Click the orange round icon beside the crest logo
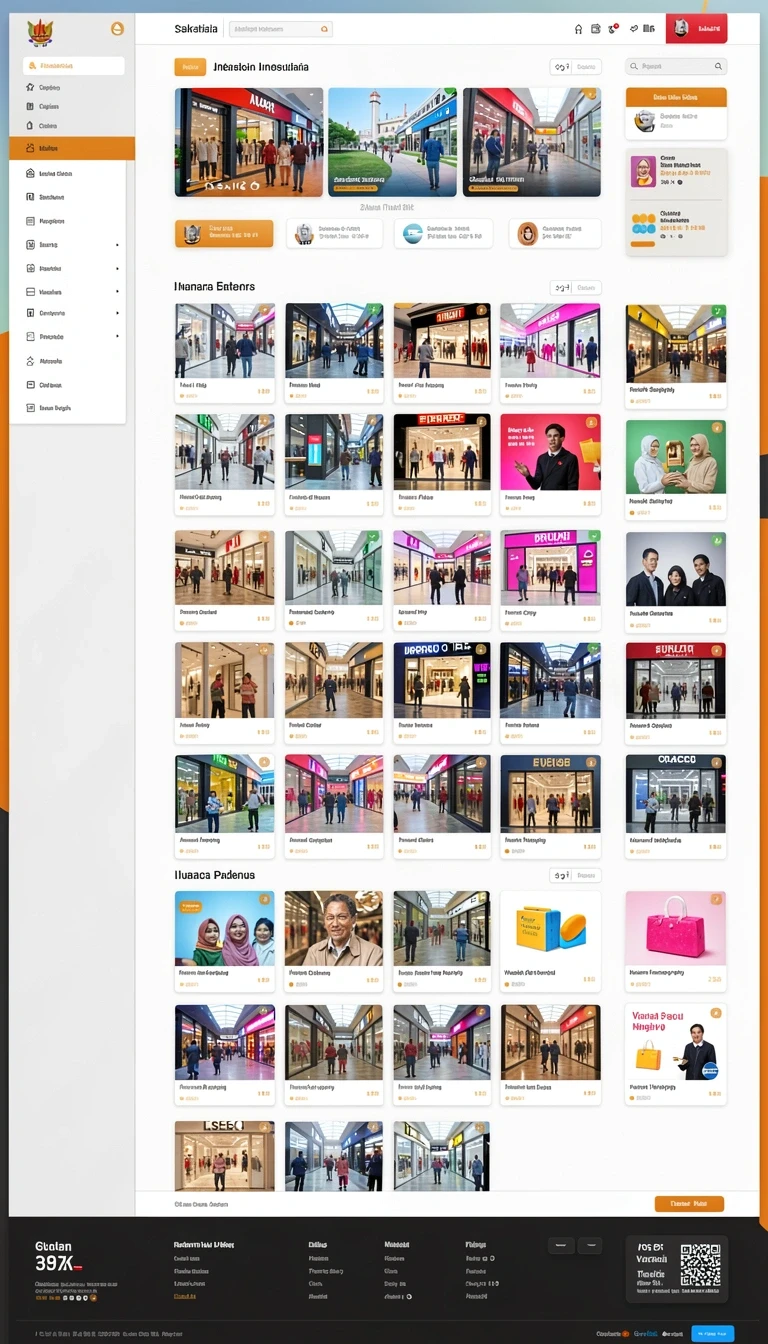The height and width of the screenshot is (1344, 768). [117, 29]
